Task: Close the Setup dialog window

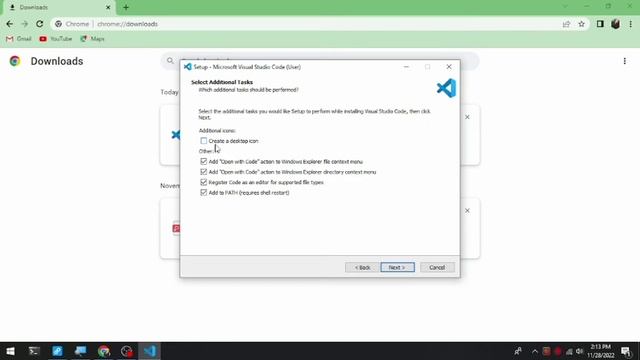Action: [449, 67]
